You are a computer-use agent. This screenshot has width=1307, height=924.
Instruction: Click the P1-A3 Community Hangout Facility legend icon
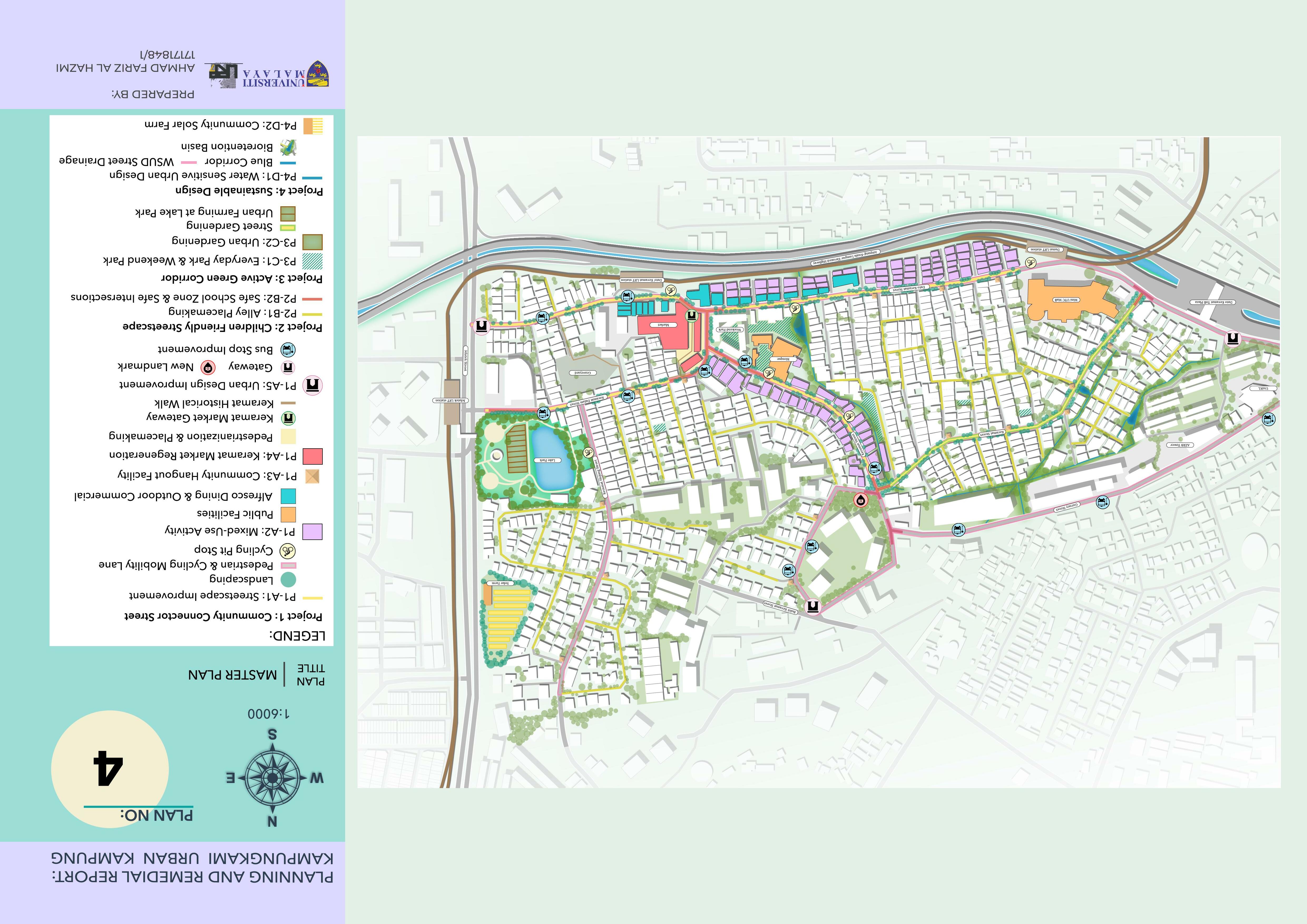(x=312, y=476)
